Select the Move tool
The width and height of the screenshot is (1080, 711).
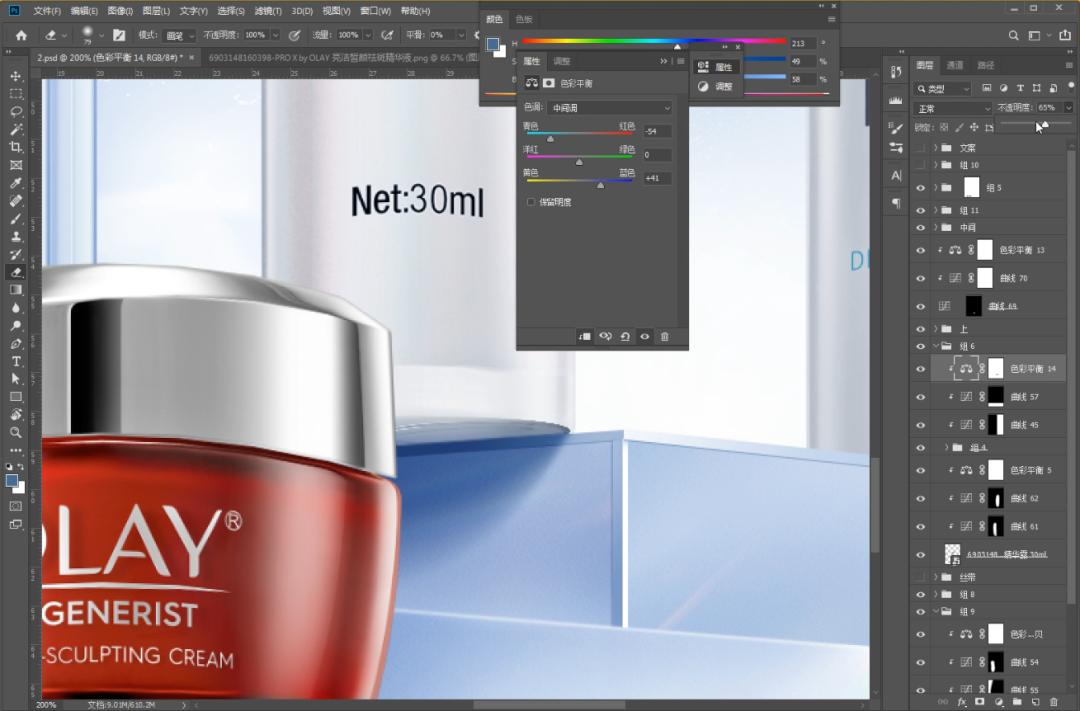16,76
